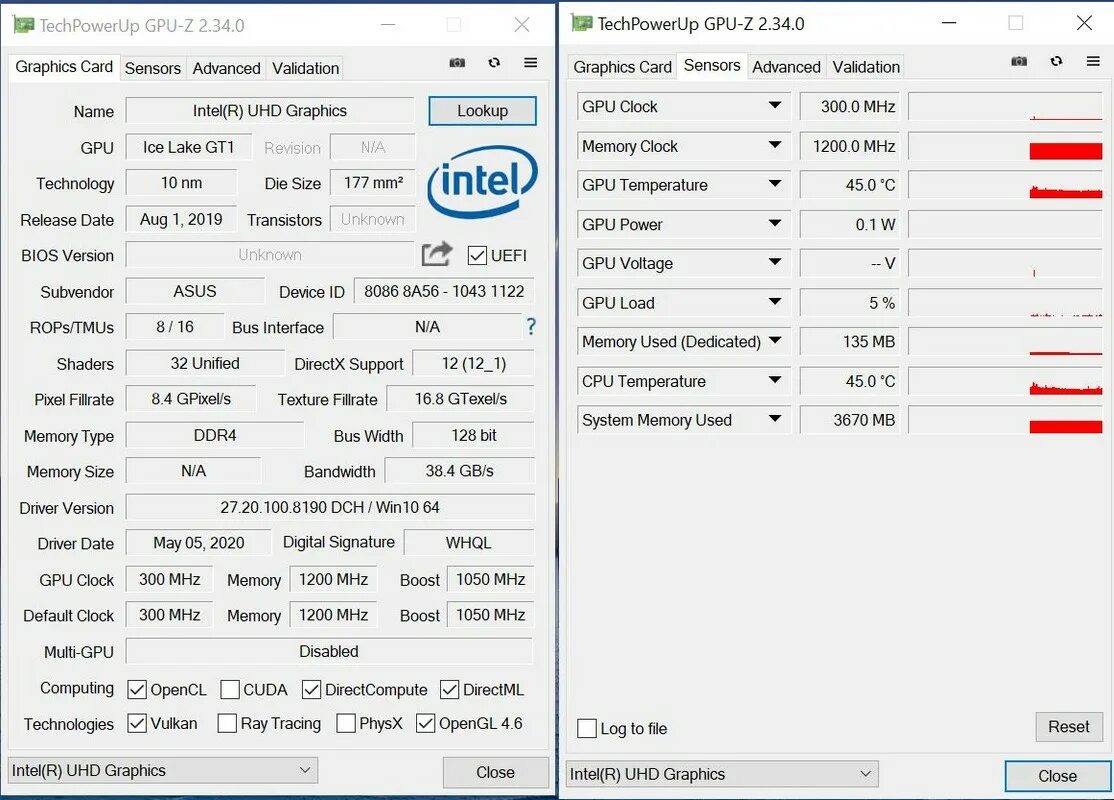Click the Driver Version field
The height and width of the screenshot is (800, 1114).
point(330,507)
